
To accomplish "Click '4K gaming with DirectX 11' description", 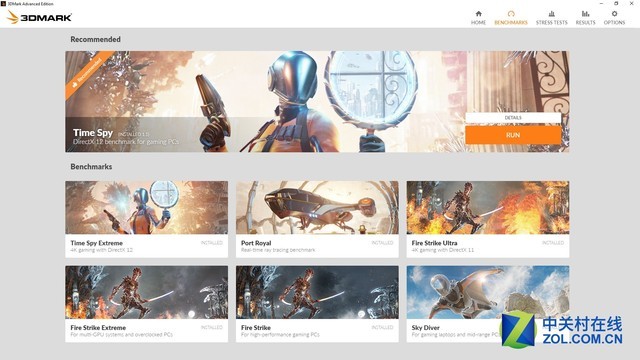I will [x=443, y=250].
